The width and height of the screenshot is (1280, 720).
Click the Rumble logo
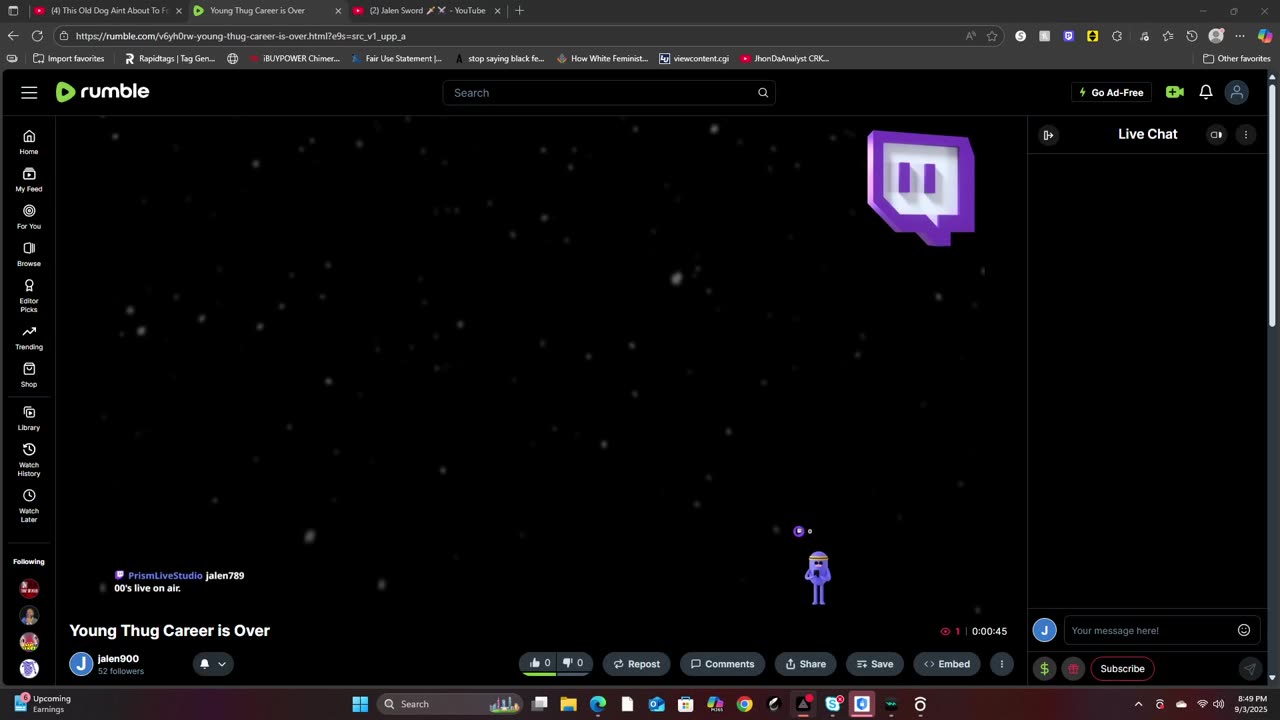[102, 92]
